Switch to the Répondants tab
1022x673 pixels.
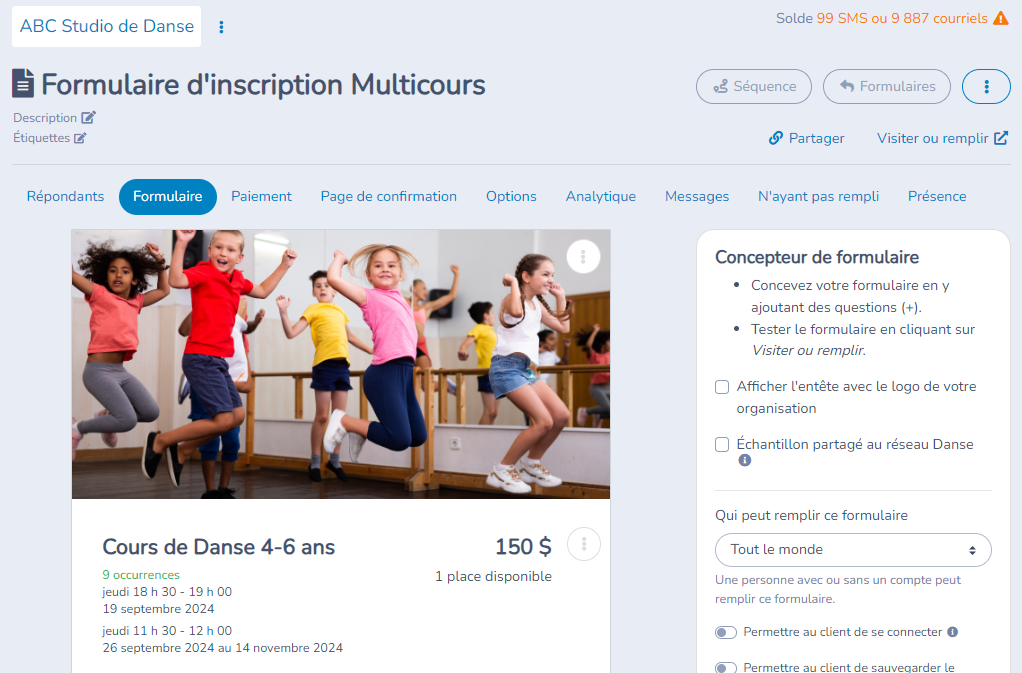coord(65,197)
